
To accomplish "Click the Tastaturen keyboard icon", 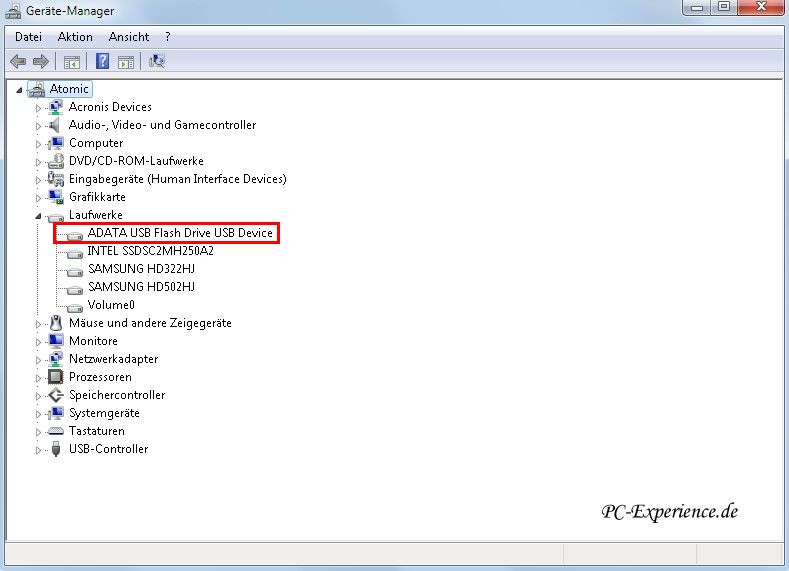I will tap(56, 431).
